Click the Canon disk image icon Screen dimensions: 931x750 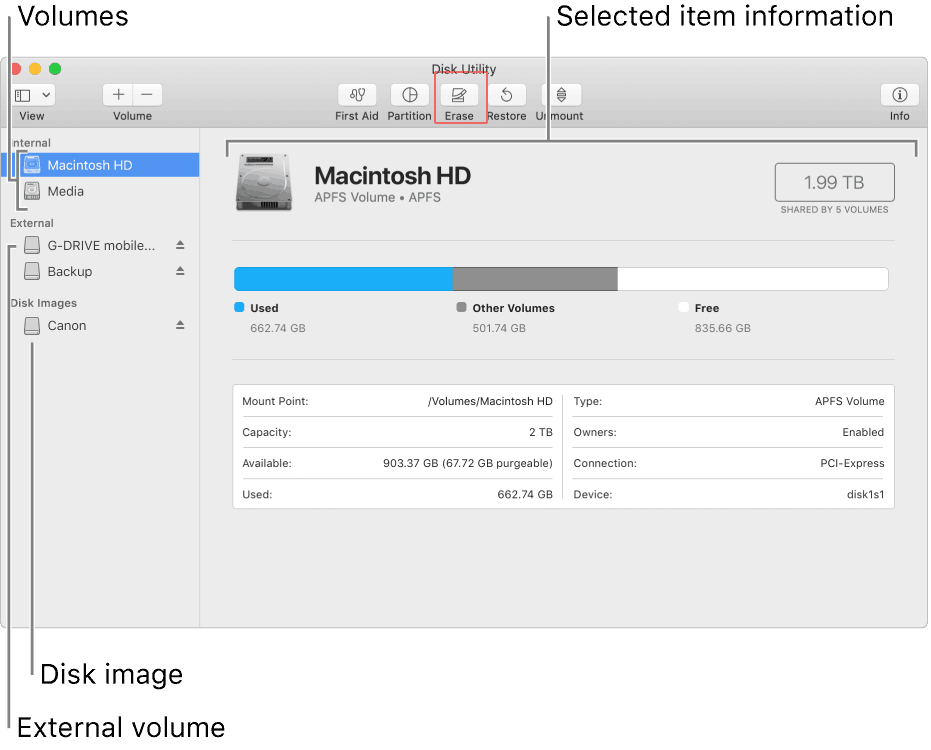(x=32, y=325)
